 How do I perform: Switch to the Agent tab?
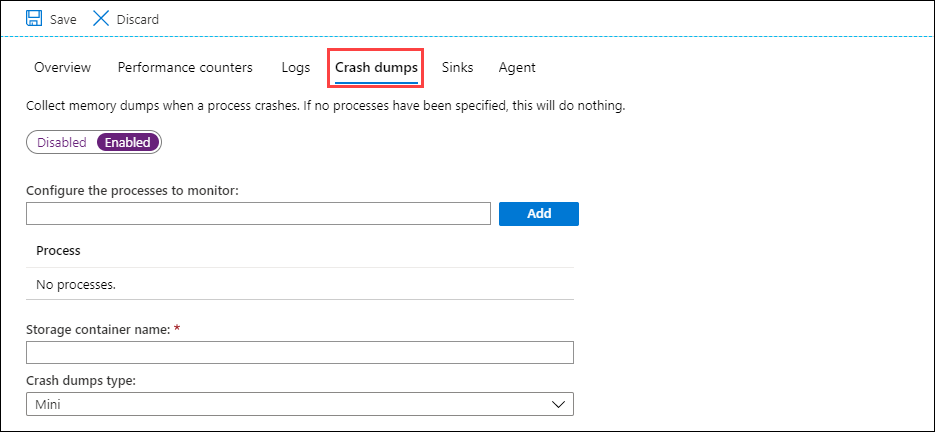(517, 67)
